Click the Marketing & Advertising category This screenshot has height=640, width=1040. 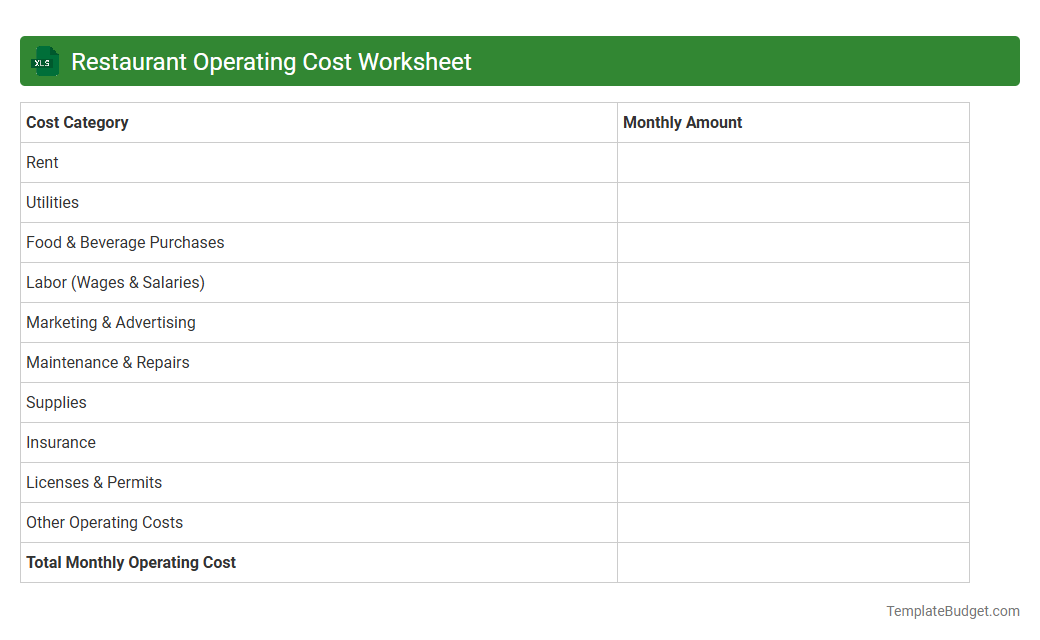click(x=110, y=322)
